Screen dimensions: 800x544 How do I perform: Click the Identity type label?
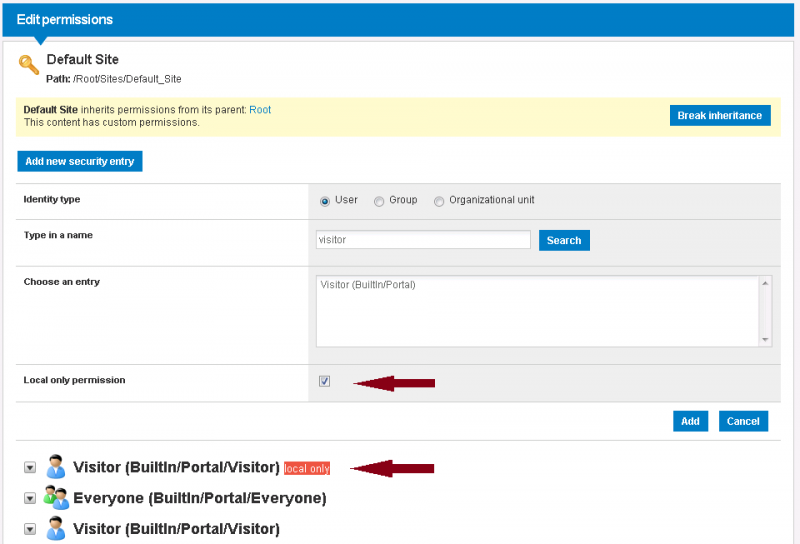(x=52, y=200)
